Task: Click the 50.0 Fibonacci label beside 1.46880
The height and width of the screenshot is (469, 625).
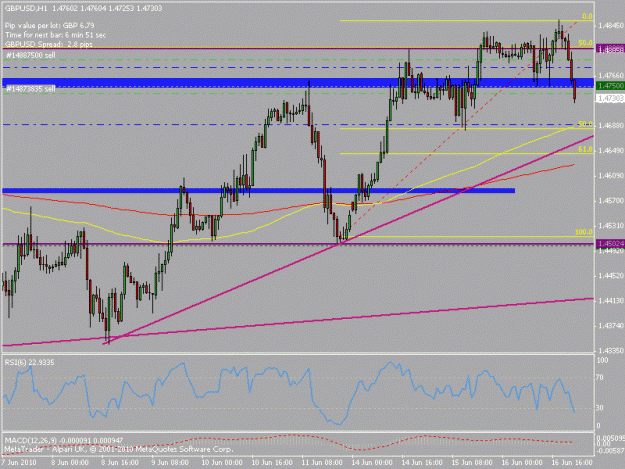Action: tap(585, 124)
